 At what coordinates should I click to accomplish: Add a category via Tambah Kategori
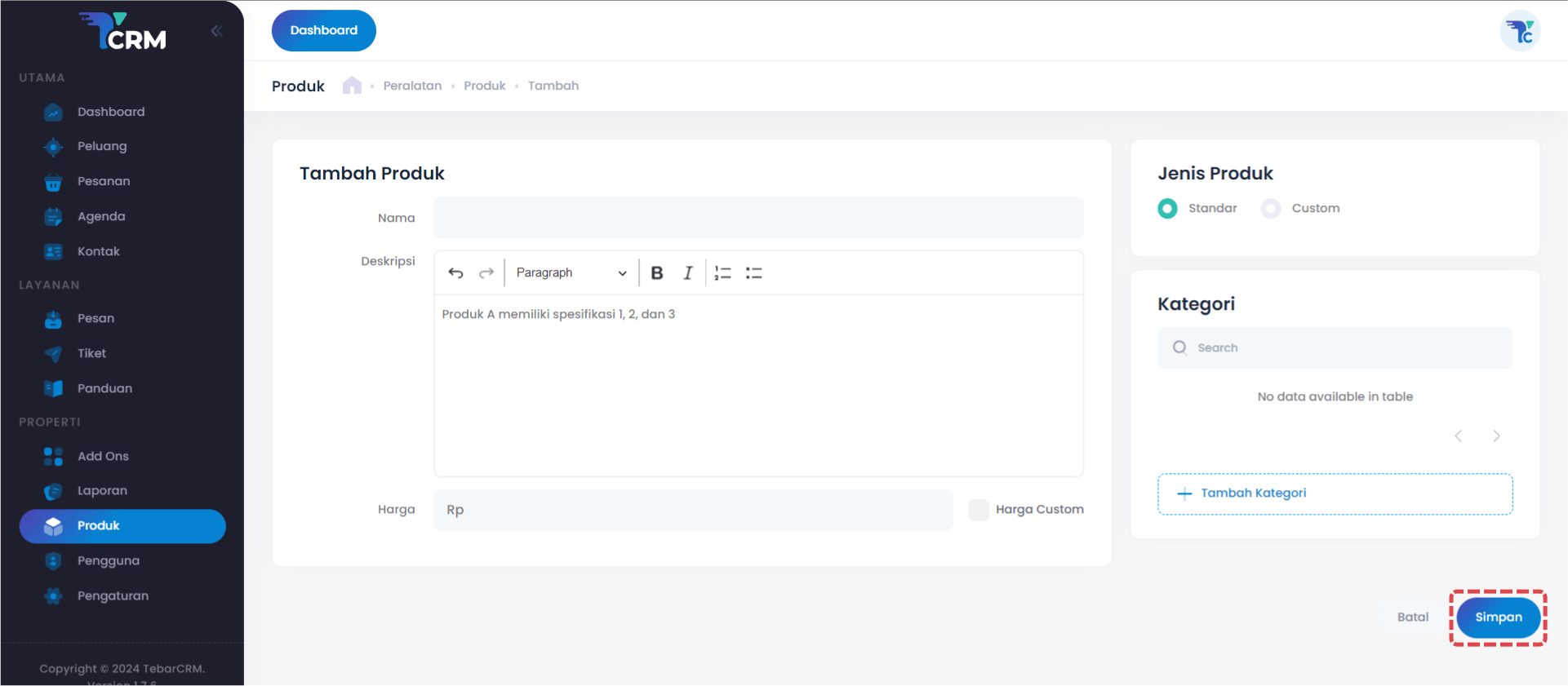tap(1335, 493)
